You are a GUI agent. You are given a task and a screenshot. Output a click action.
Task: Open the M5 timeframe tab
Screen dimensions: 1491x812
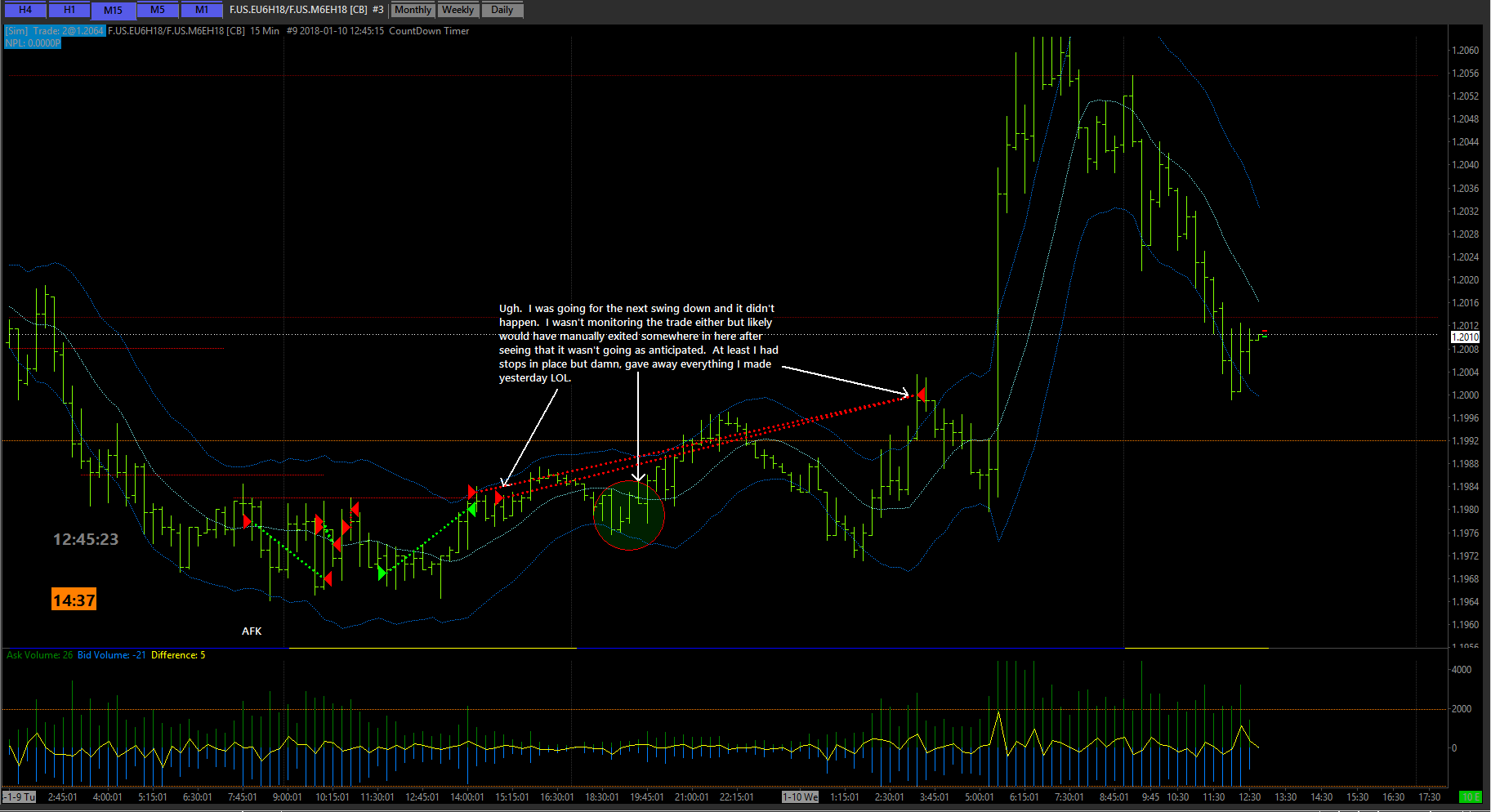[x=157, y=10]
